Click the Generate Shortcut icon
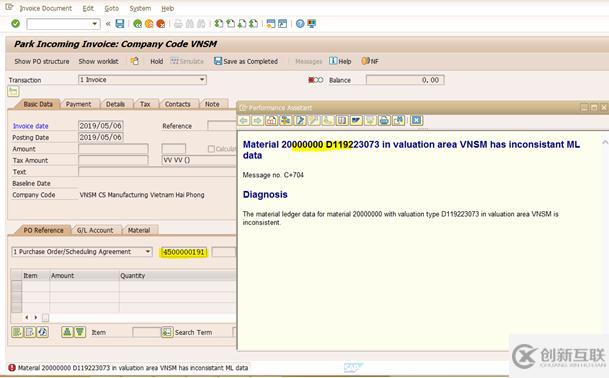Viewport: 609px width, 378px height. 282,24
